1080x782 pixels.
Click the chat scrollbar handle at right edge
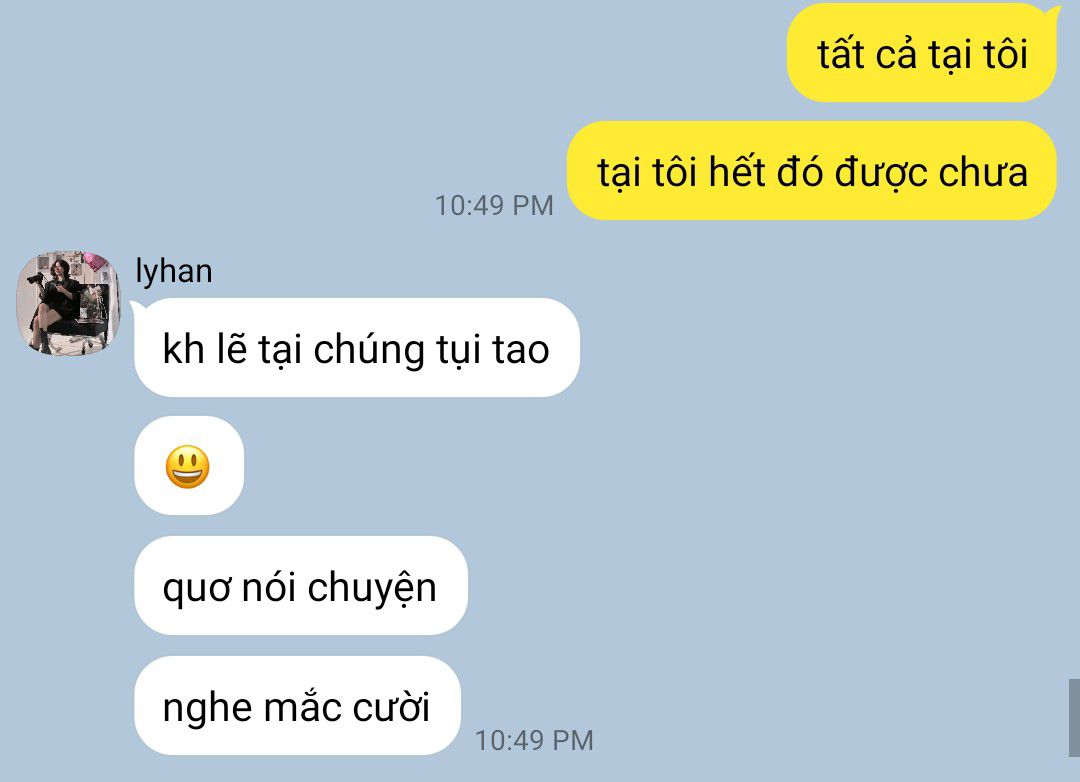pyautogui.click(x=1074, y=718)
